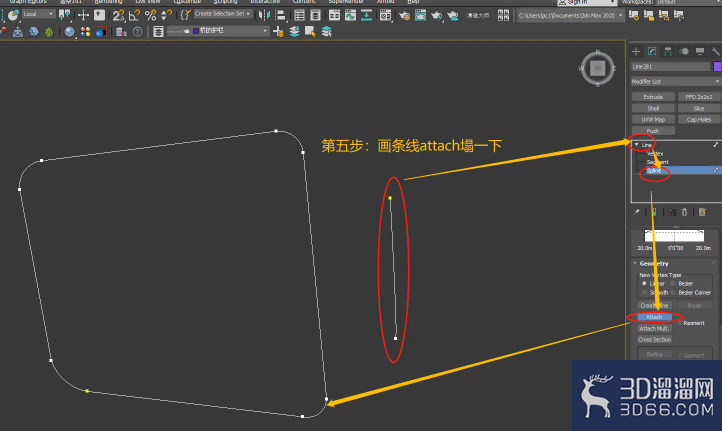Image resolution: width=722 pixels, height=431 pixels.
Task: Open the Local coordinate system dropdown
Action: click(38, 14)
